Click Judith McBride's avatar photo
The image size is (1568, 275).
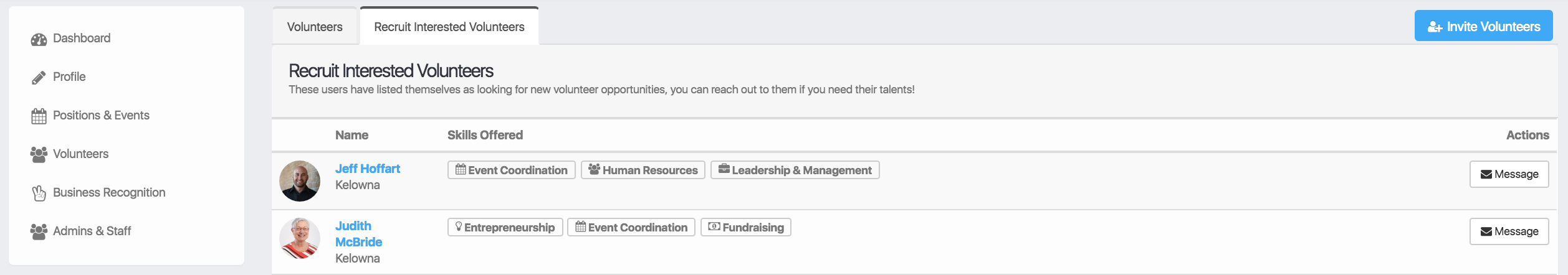pos(300,238)
